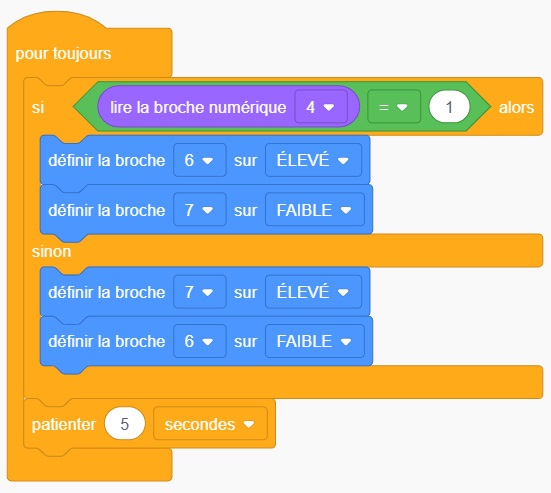Open ÉLEVÉ dropdown under sinon
The image size is (551, 493).
tap(313, 292)
